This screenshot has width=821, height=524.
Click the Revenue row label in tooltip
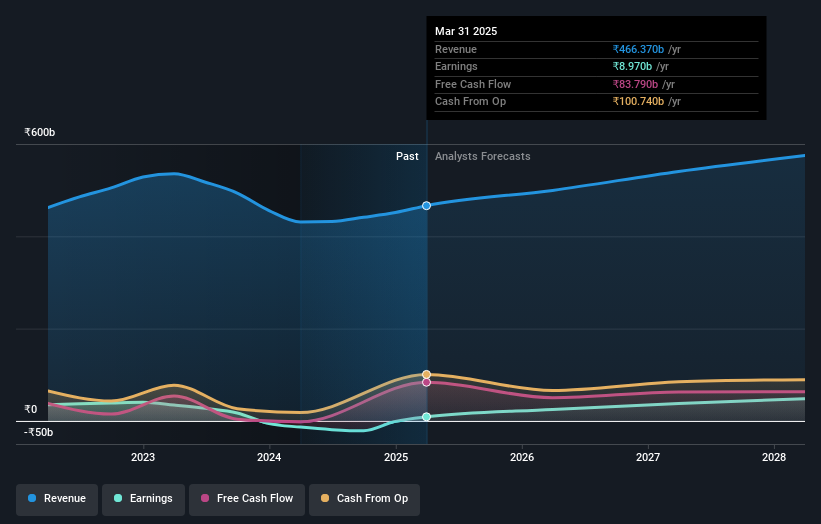(456, 49)
